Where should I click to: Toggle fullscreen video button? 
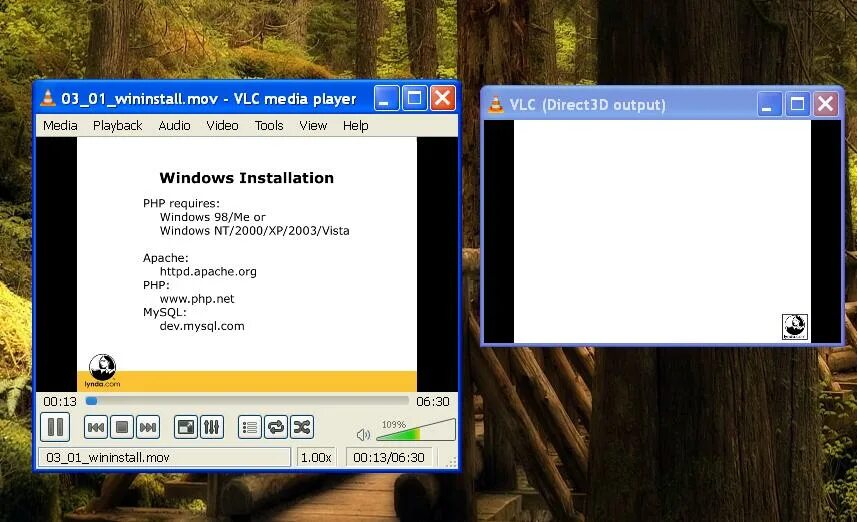[x=185, y=427]
